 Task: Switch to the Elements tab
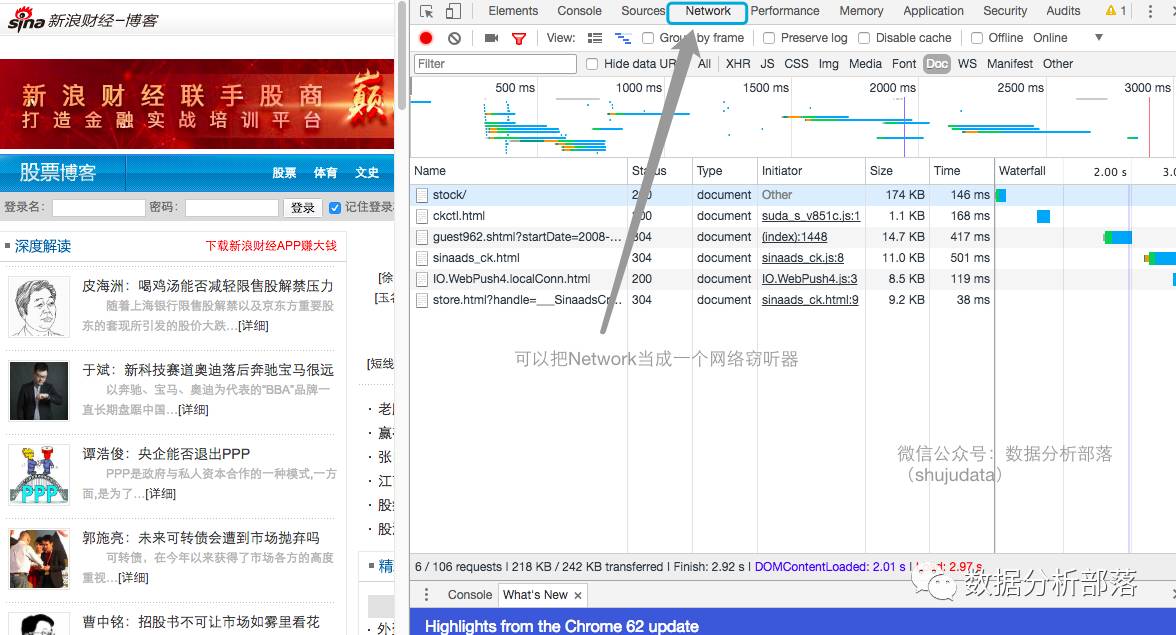pyautogui.click(x=513, y=11)
